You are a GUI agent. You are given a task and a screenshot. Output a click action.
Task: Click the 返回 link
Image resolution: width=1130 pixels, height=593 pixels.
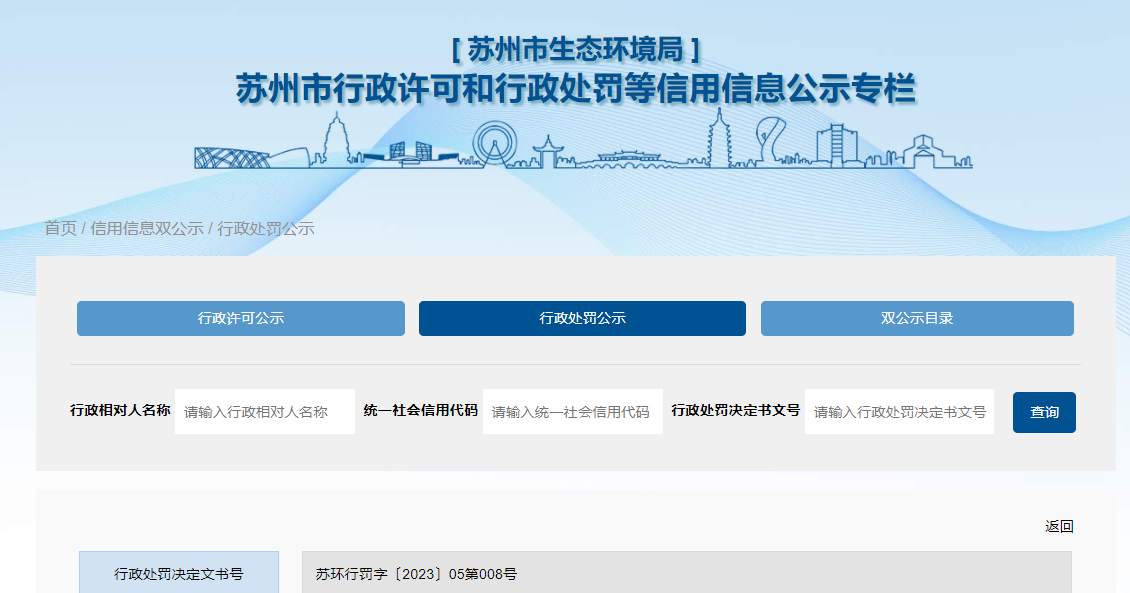click(1059, 527)
